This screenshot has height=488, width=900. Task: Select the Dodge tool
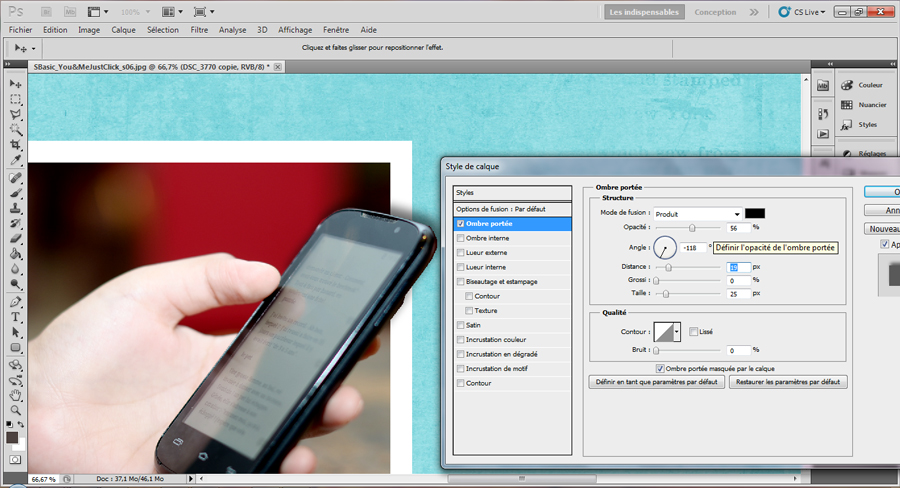coord(15,284)
